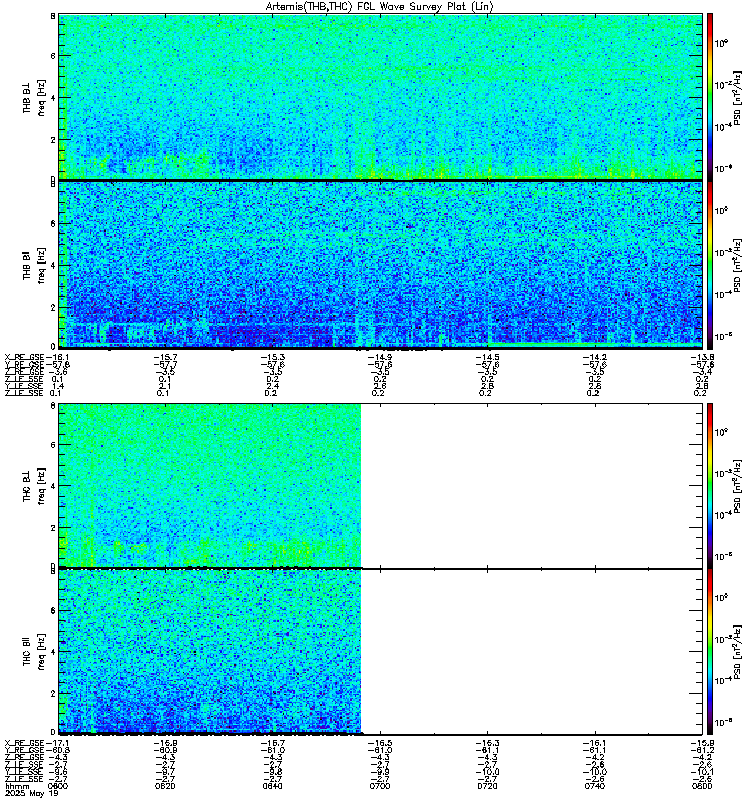
Task: Click the THB X_RE_GSE value "-14.9"
Action: pos(380,357)
